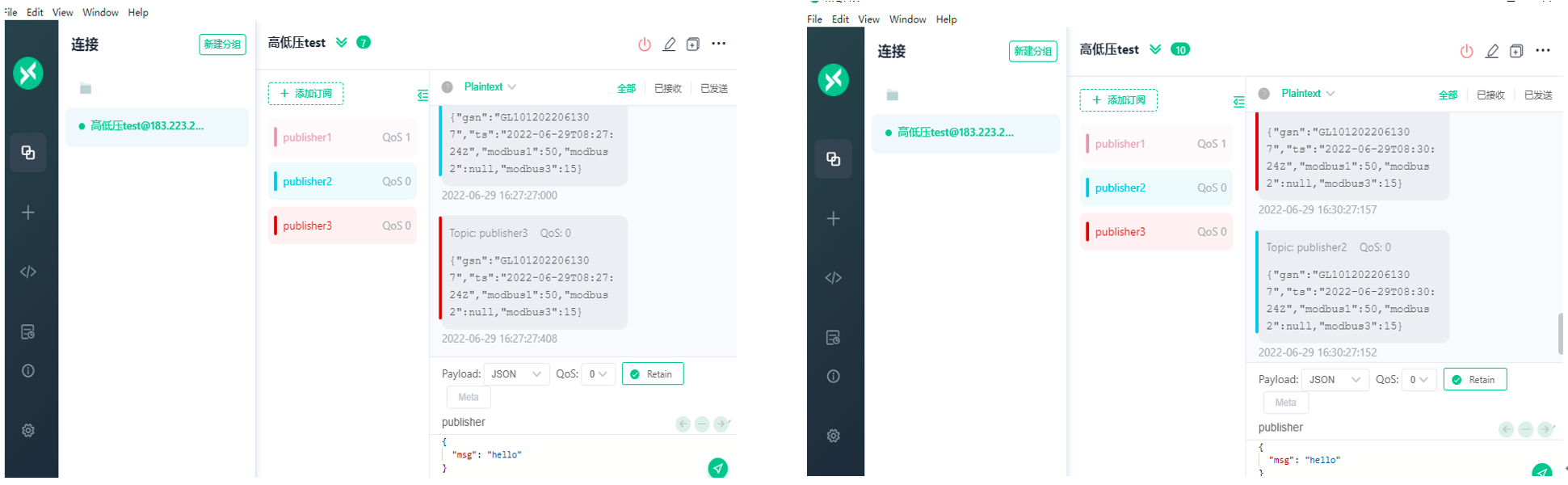Click the red disconnect power icon in left window
The image size is (1568, 485).
tap(645, 44)
